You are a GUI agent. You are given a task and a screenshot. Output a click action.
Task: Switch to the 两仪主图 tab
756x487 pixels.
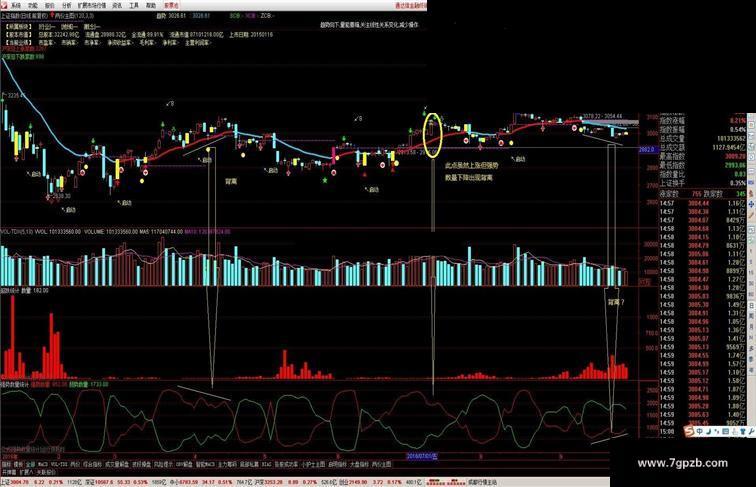click(x=381, y=464)
